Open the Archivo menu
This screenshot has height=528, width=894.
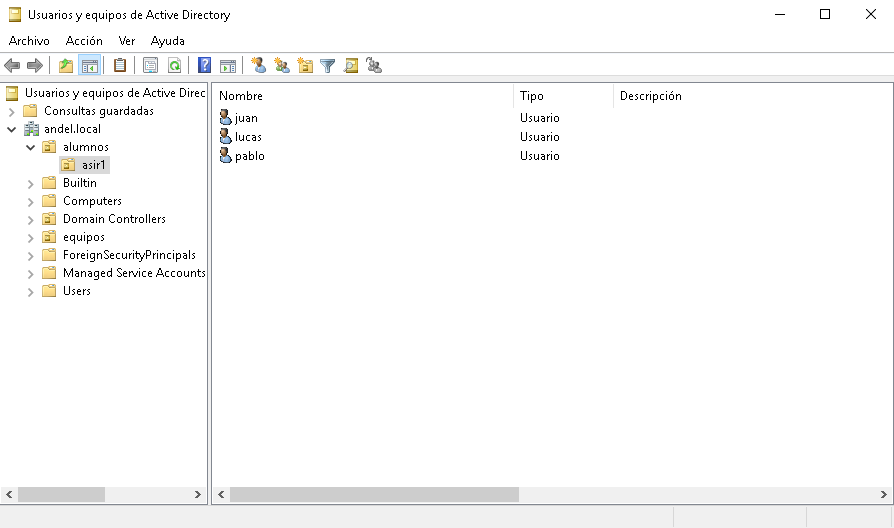(29, 40)
